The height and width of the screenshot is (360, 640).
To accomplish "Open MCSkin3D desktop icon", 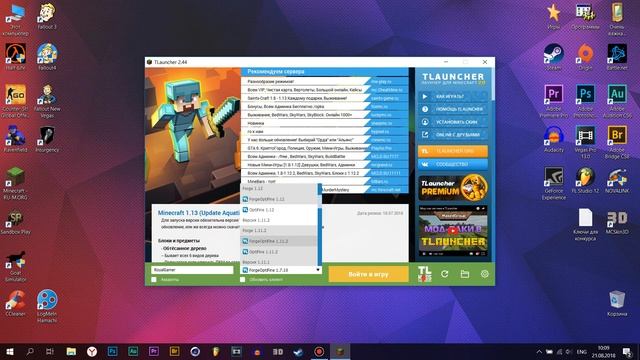I will click(x=617, y=222).
